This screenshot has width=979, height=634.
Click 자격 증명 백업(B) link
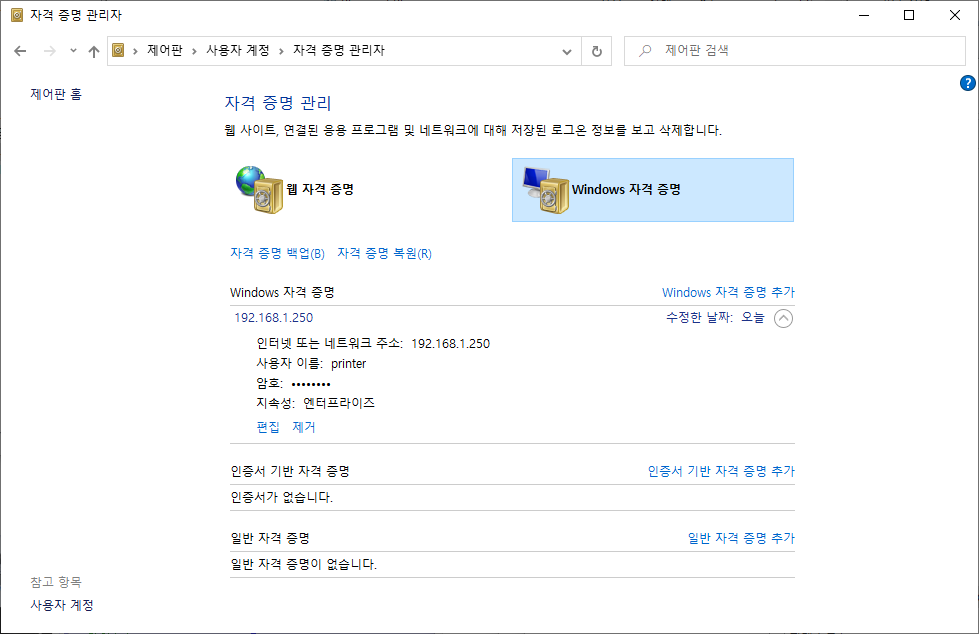coord(277,254)
